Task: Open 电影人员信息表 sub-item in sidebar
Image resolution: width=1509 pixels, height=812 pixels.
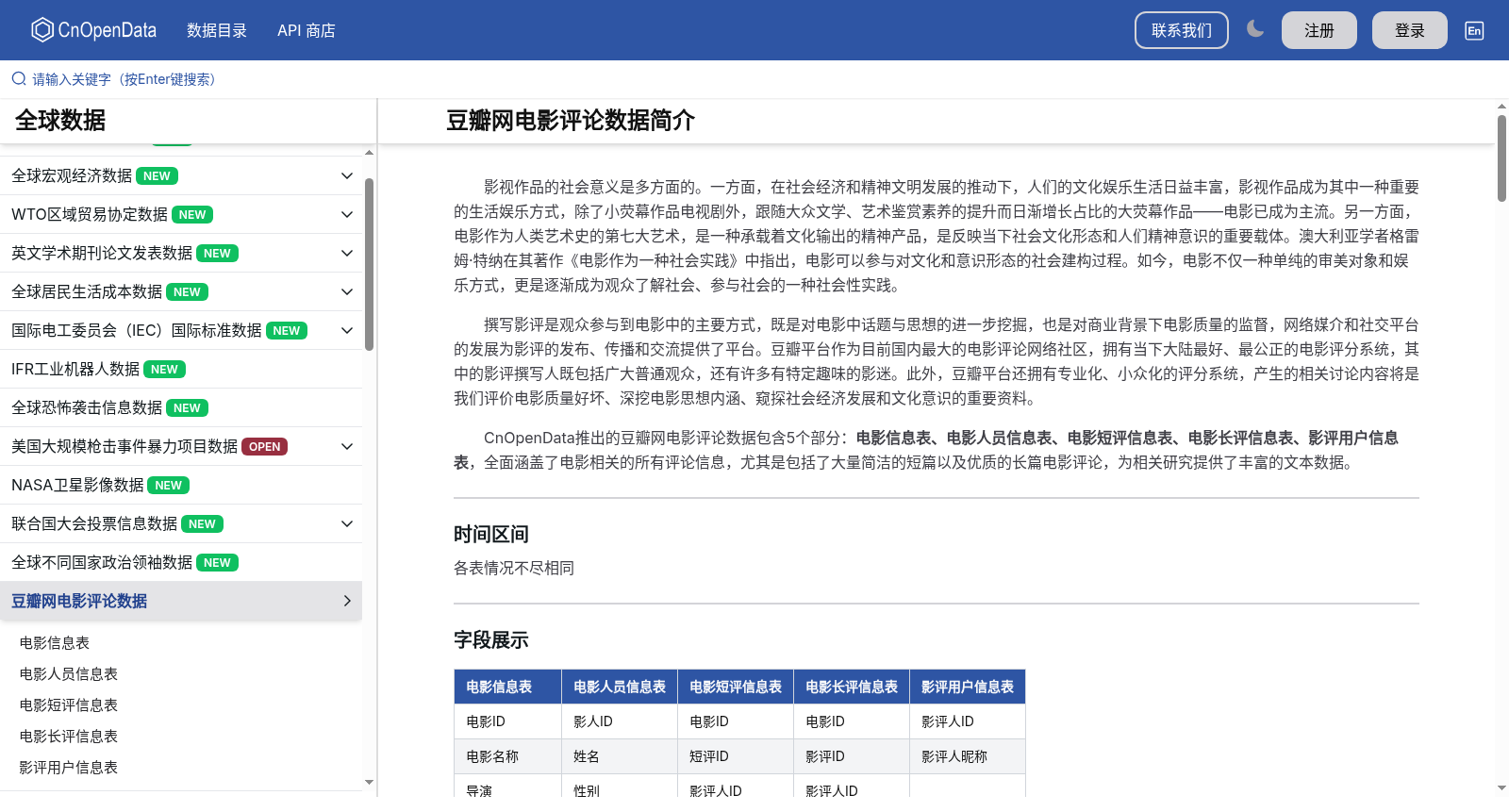Action: click(69, 673)
